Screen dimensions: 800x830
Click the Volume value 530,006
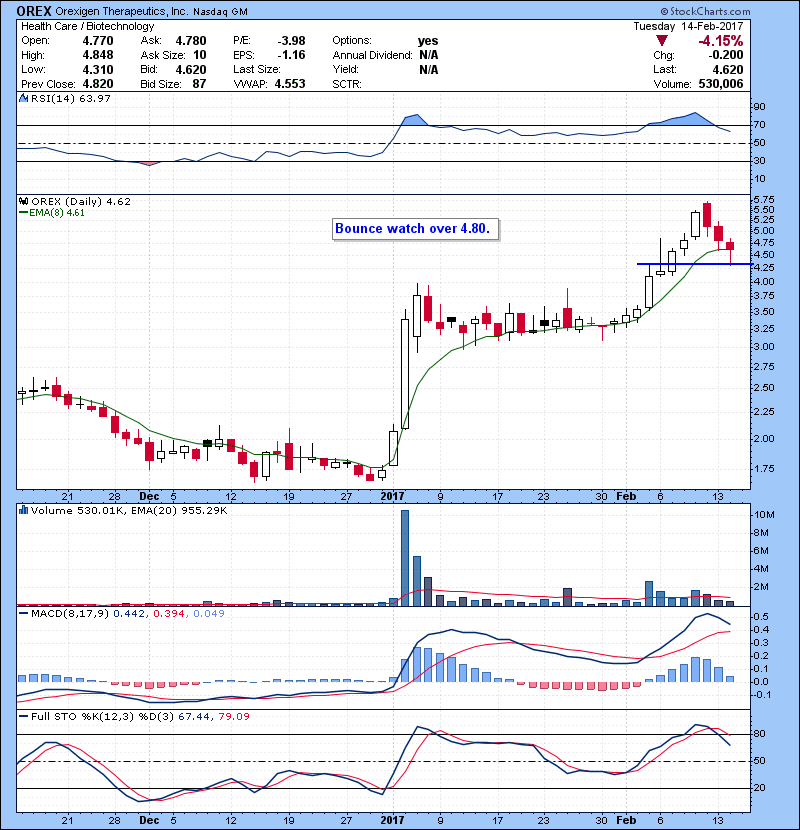(x=721, y=84)
